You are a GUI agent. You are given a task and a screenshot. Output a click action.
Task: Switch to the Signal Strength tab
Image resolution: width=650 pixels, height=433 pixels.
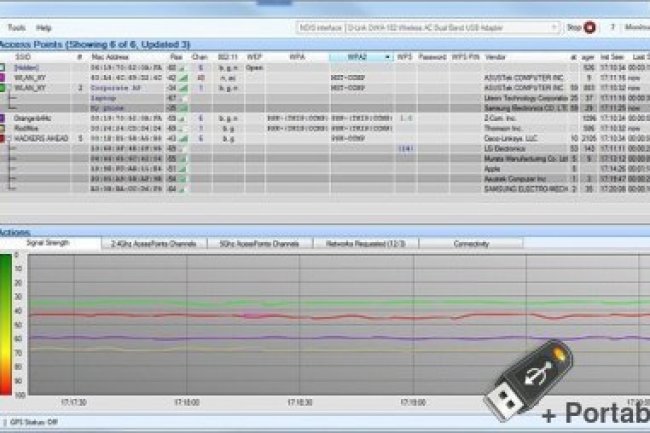coord(50,243)
